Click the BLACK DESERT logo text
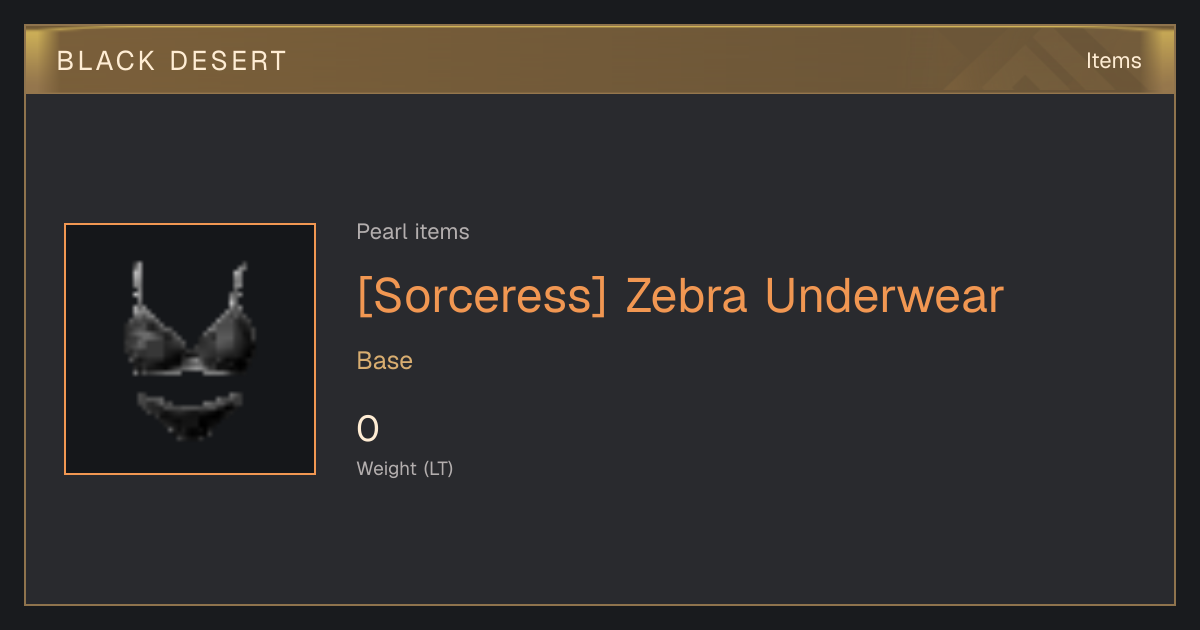Viewport: 1200px width, 630px height. coord(172,61)
